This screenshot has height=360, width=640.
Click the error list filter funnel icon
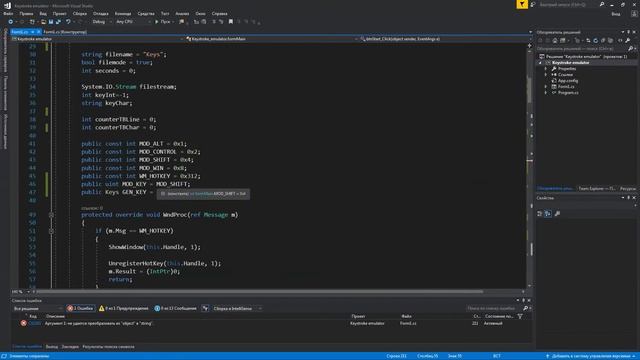coord(520,316)
